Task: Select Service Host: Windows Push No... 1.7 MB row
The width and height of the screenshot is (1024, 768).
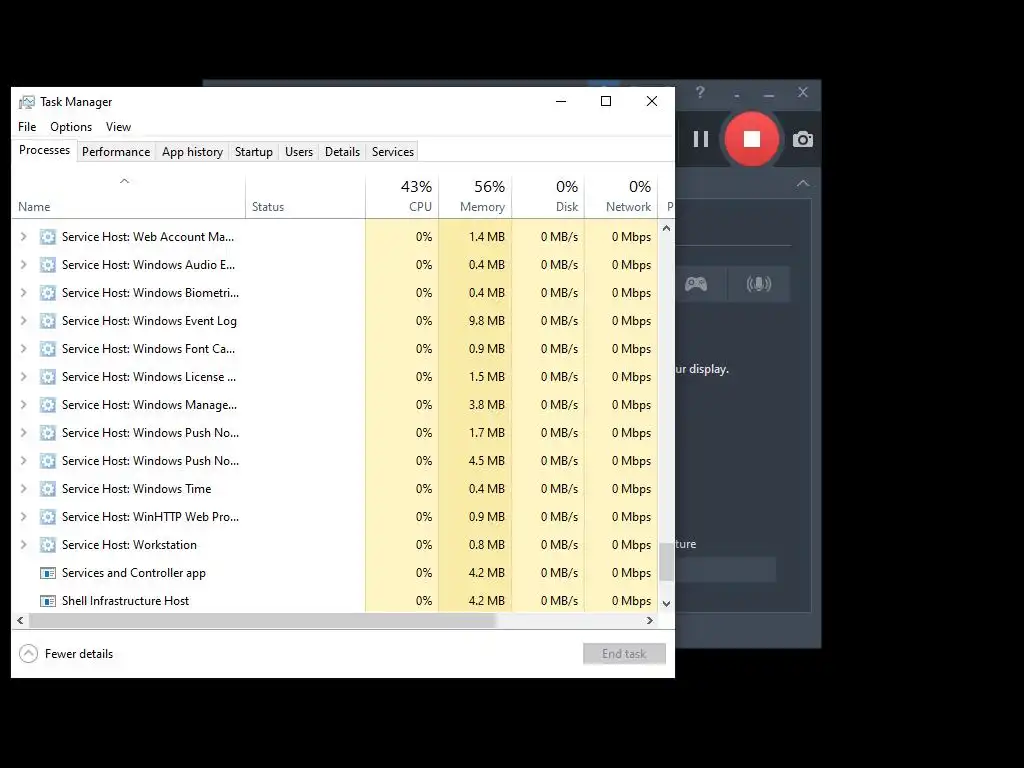Action: (335, 433)
